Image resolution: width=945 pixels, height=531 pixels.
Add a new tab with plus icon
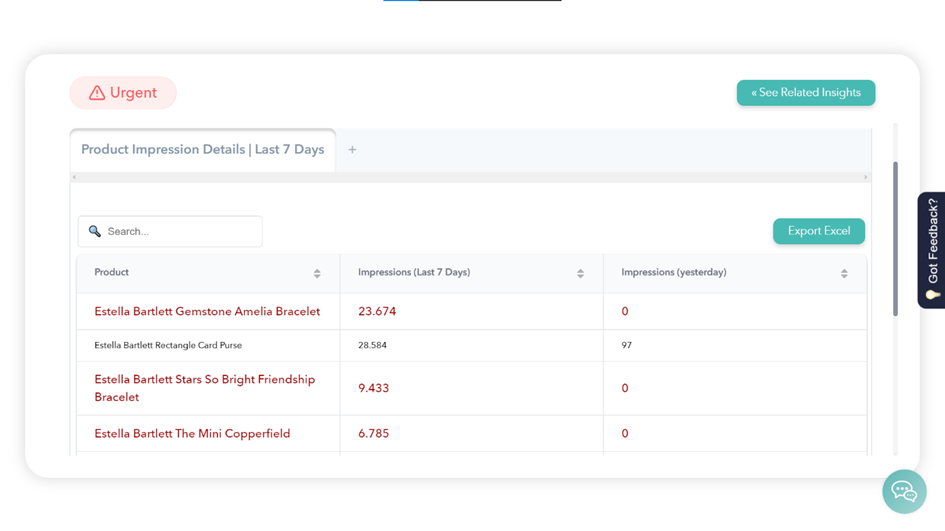click(352, 150)
